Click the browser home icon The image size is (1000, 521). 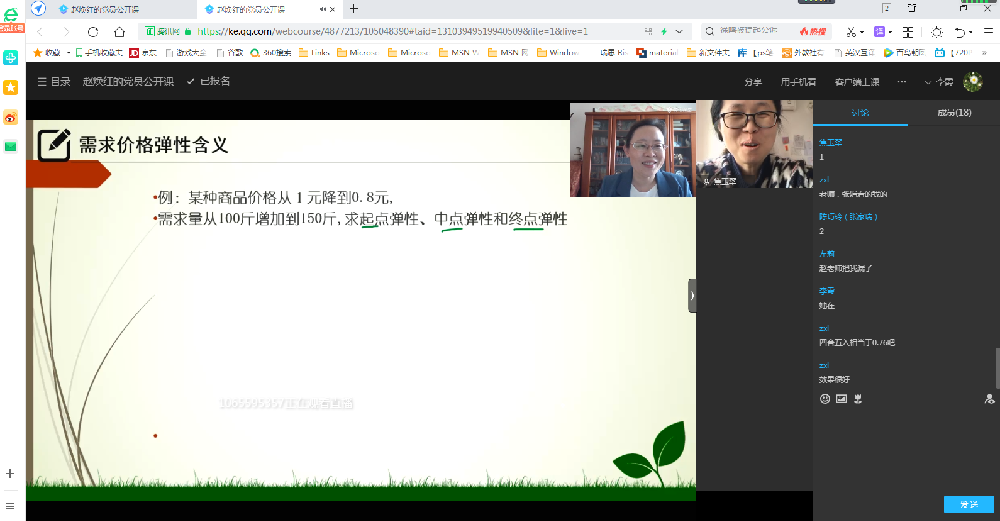tap(120, 31)
